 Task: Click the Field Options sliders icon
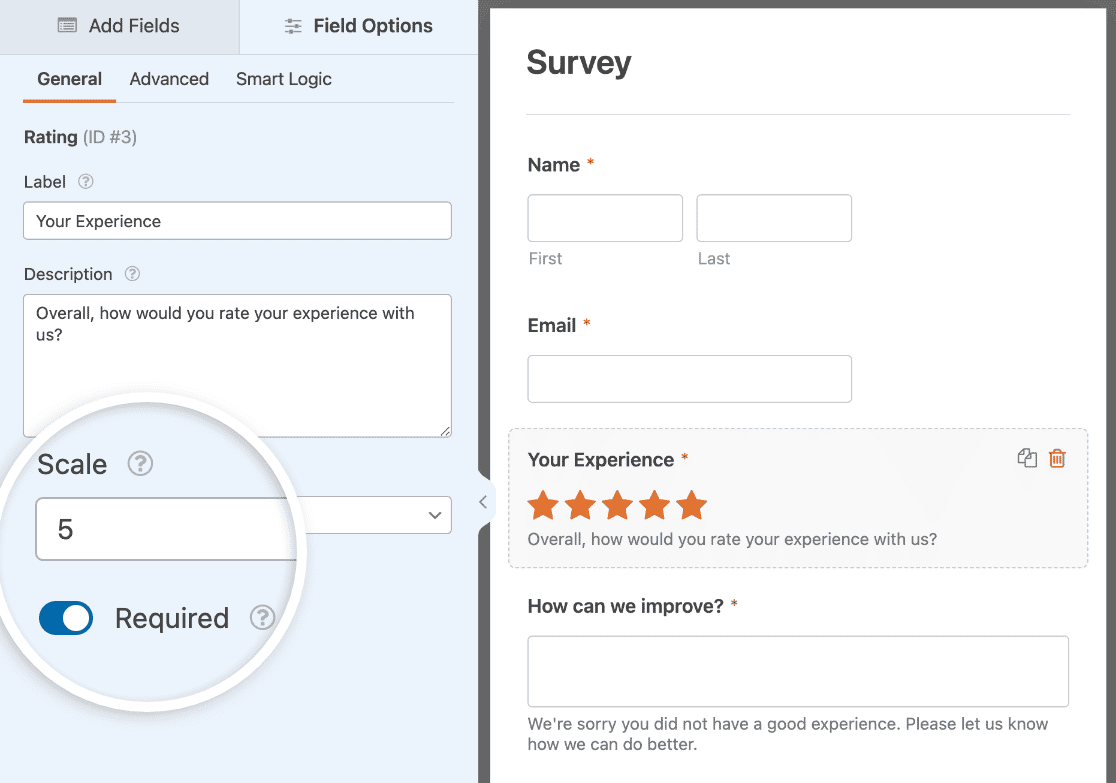click(x=292, y=25)
